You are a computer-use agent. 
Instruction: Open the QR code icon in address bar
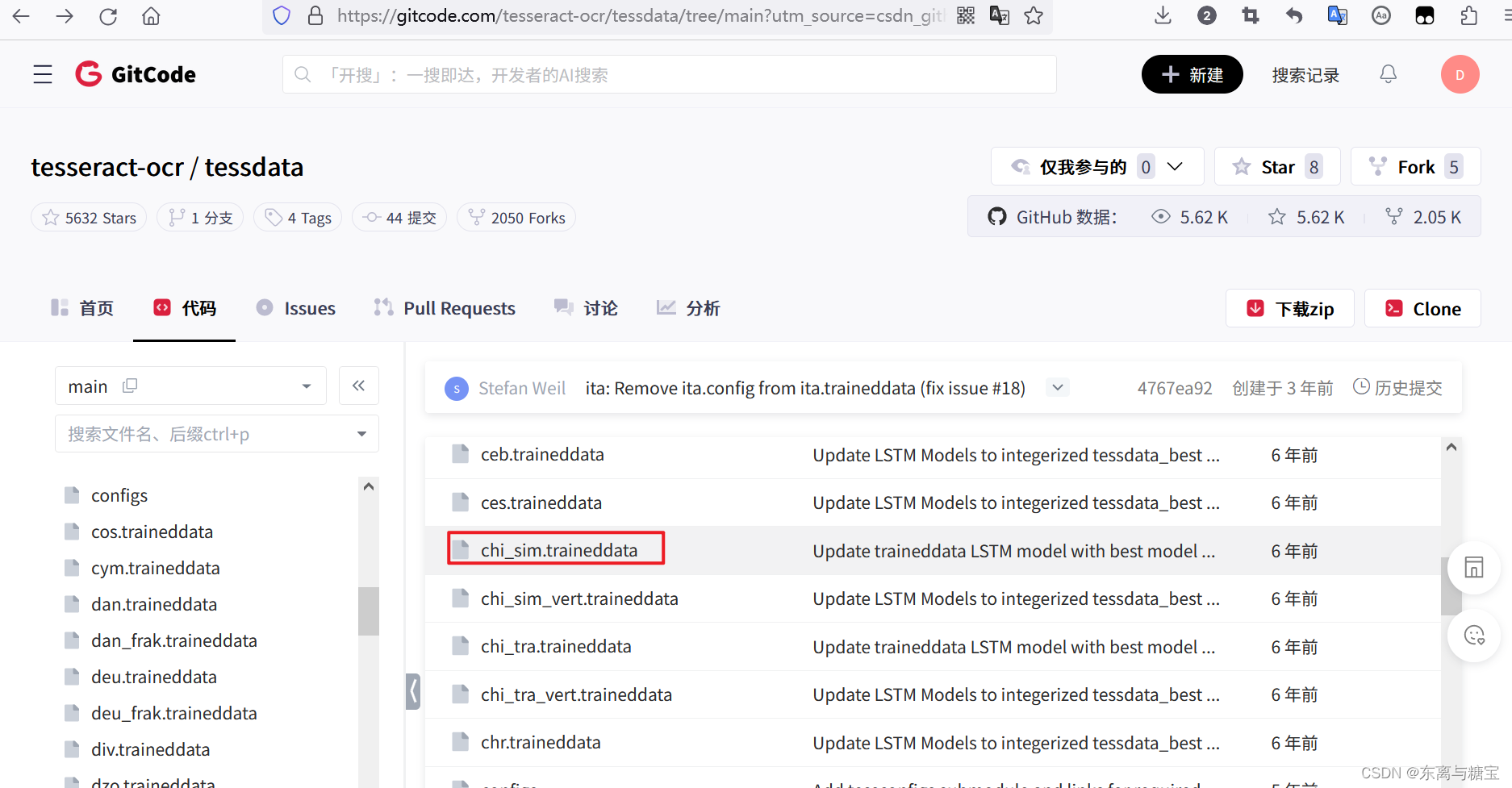pyautogui.click(x=966, y=16)
